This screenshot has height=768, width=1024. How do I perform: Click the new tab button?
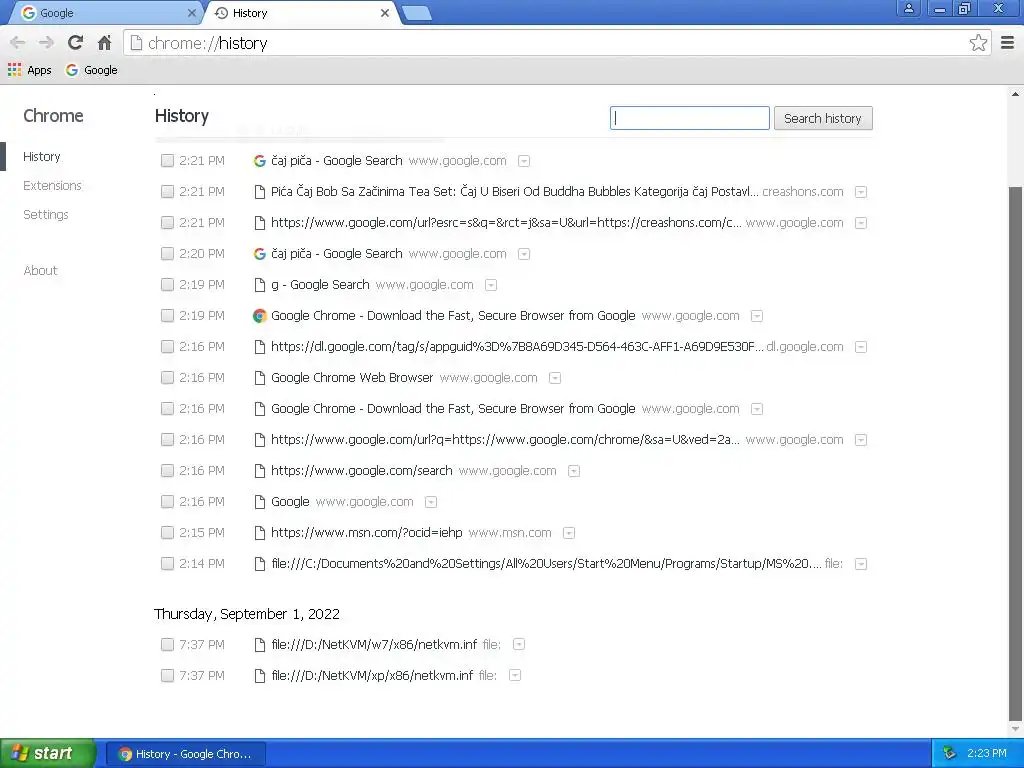coord(416,13)
